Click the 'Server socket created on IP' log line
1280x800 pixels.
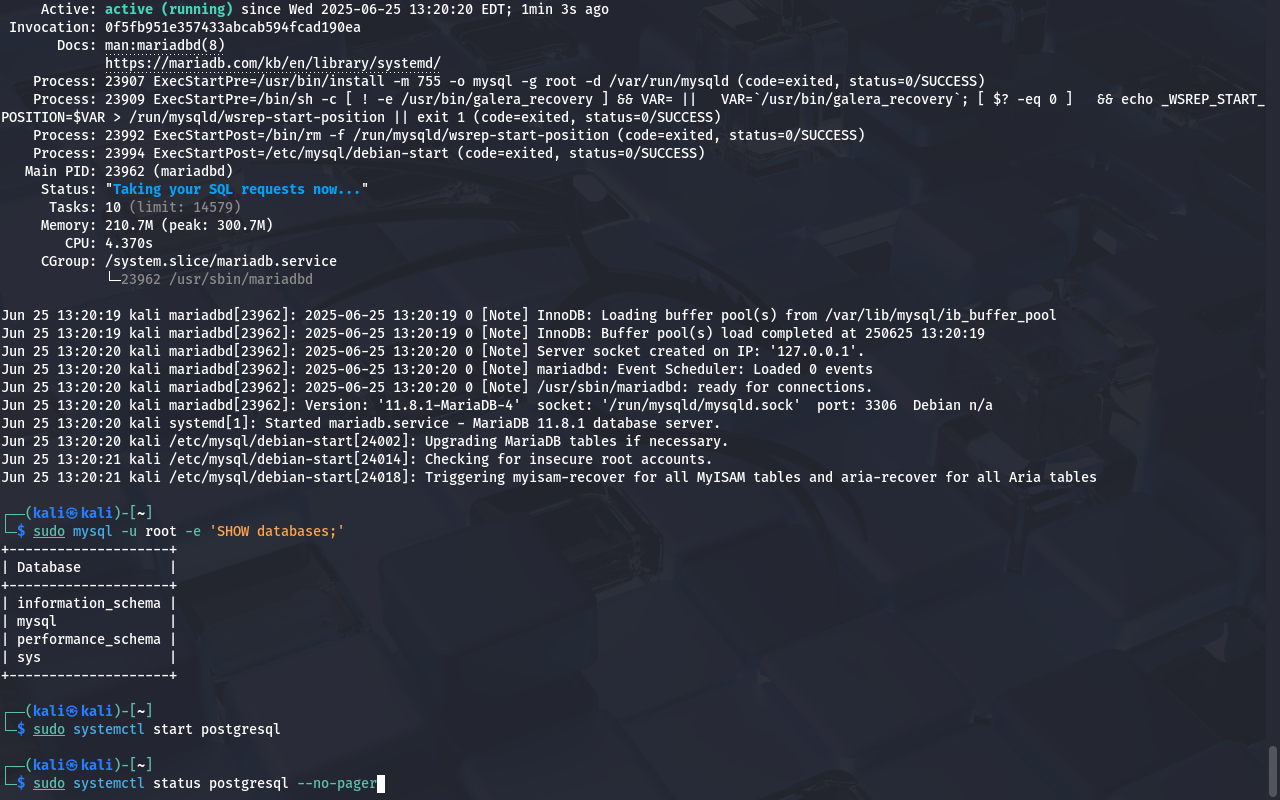(x=433, y=351)
